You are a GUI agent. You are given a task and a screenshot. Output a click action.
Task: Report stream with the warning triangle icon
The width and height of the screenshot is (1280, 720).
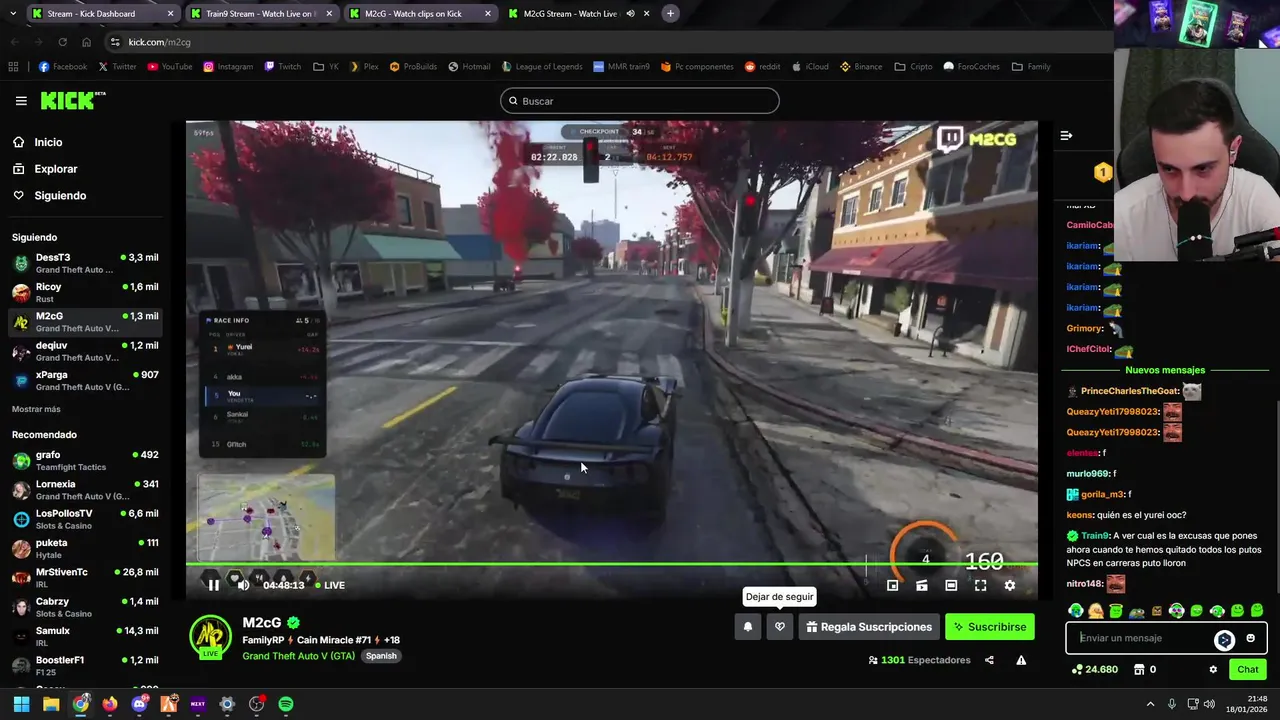[x=1021, y=660]
